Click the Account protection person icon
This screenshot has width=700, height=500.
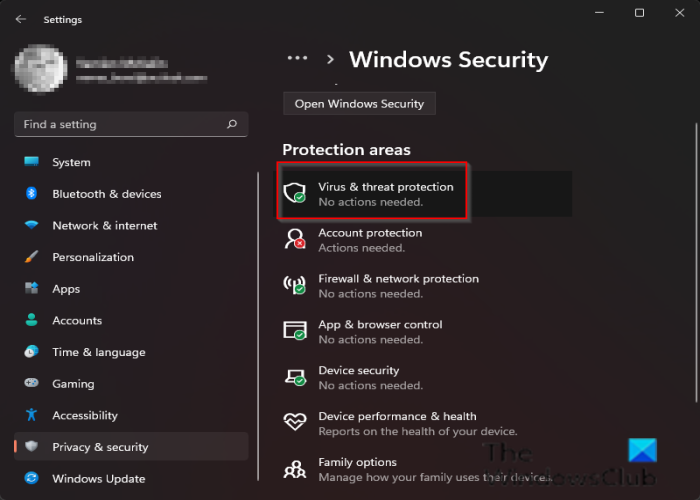tap(294, 239)
